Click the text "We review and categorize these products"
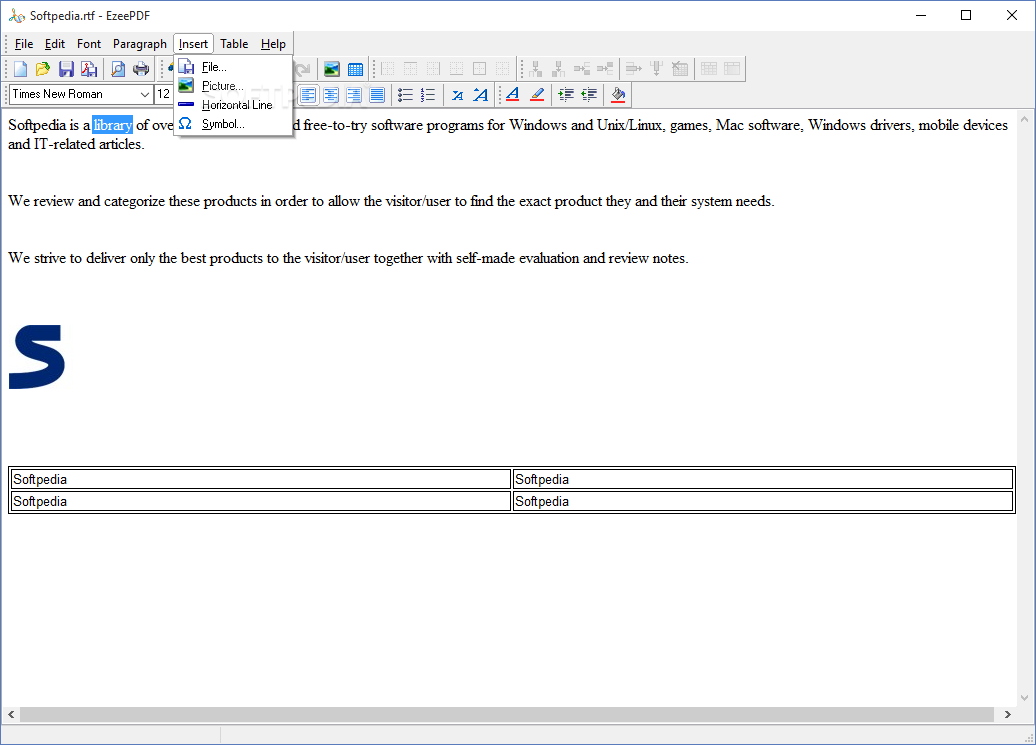 click(x=133, y=201)
